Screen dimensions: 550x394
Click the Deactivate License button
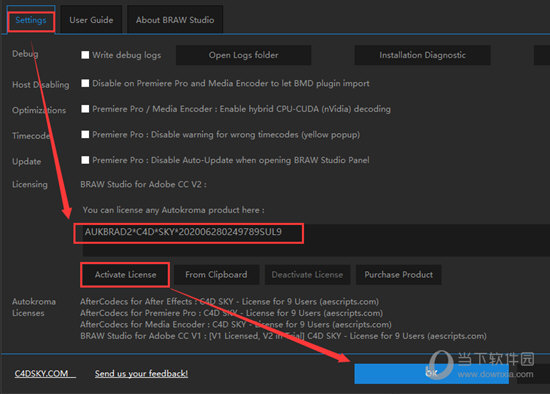[x=307, y=275]
